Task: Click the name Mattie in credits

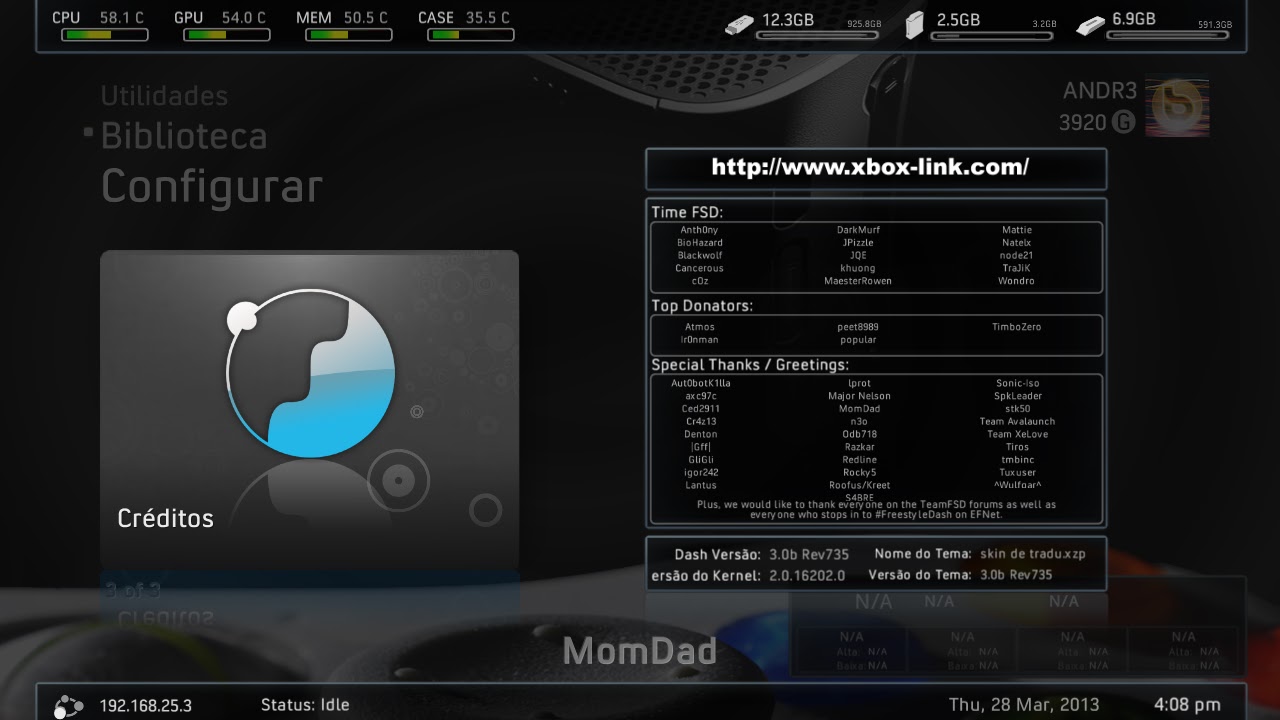Action: tap(1017, 230)
